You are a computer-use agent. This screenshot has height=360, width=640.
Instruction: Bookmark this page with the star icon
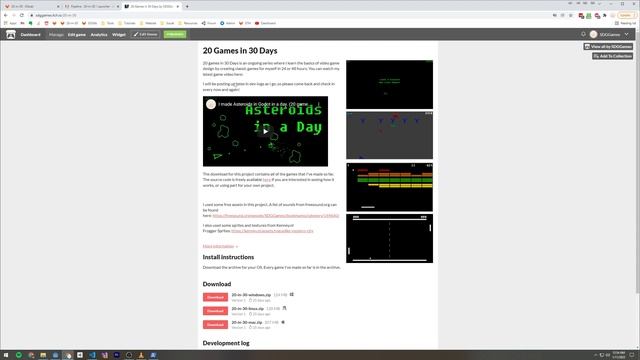click(x=571, y=15)
